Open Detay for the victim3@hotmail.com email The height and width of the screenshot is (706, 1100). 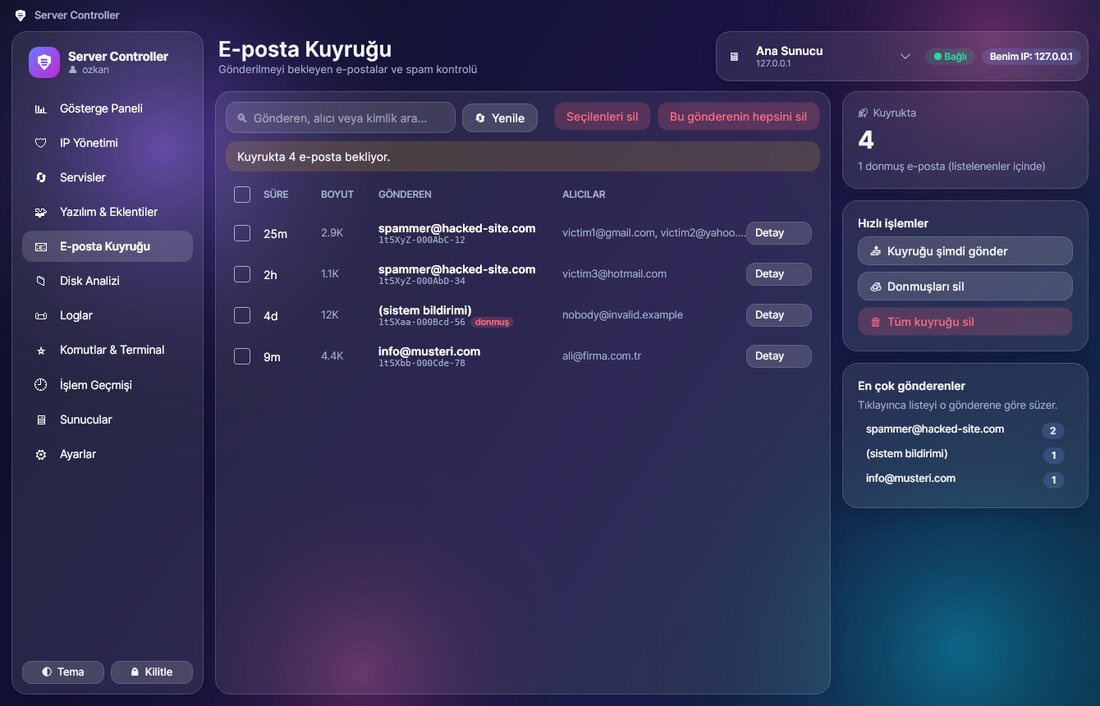pos(779,274)
